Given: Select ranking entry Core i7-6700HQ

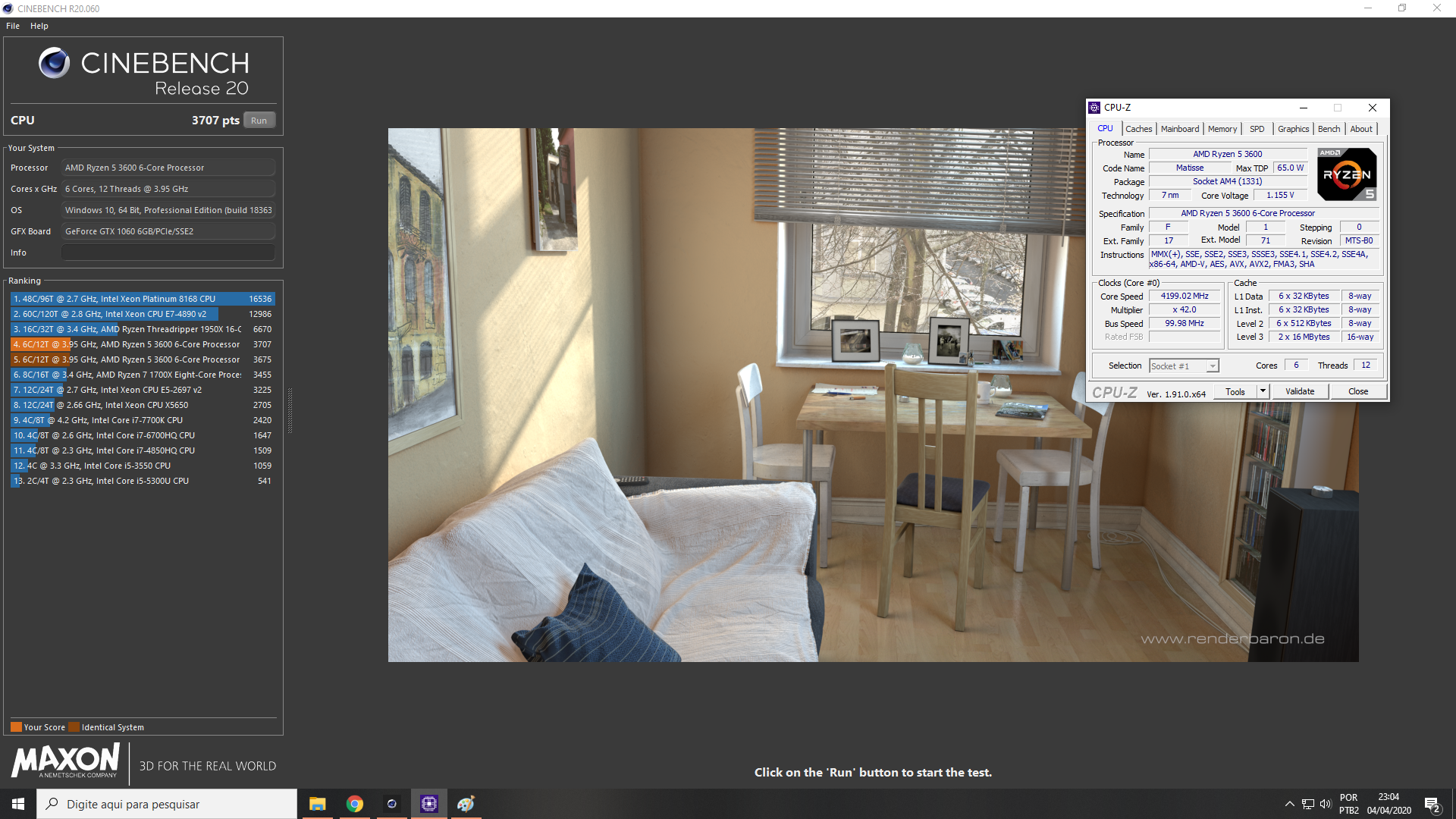Looking at the screenshot, I should [x=143, y=435].
